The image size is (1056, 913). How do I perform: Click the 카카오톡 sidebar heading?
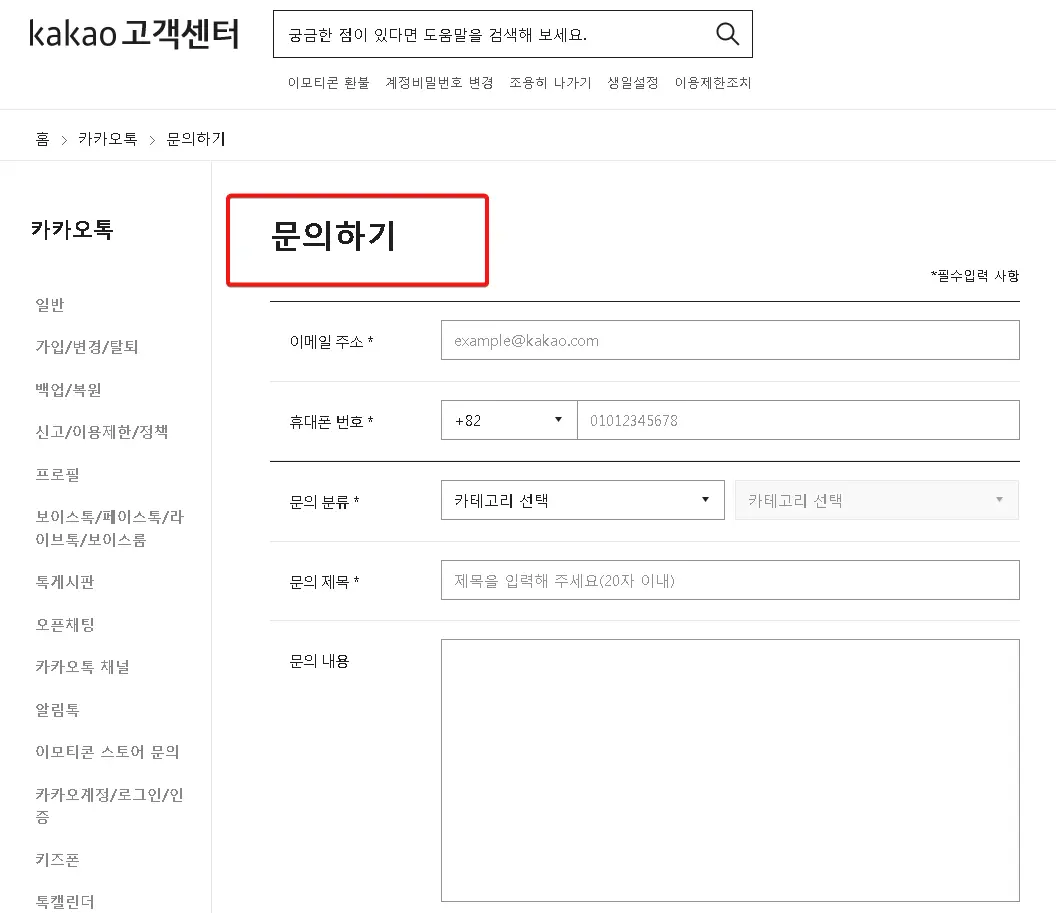pos(72,230)
